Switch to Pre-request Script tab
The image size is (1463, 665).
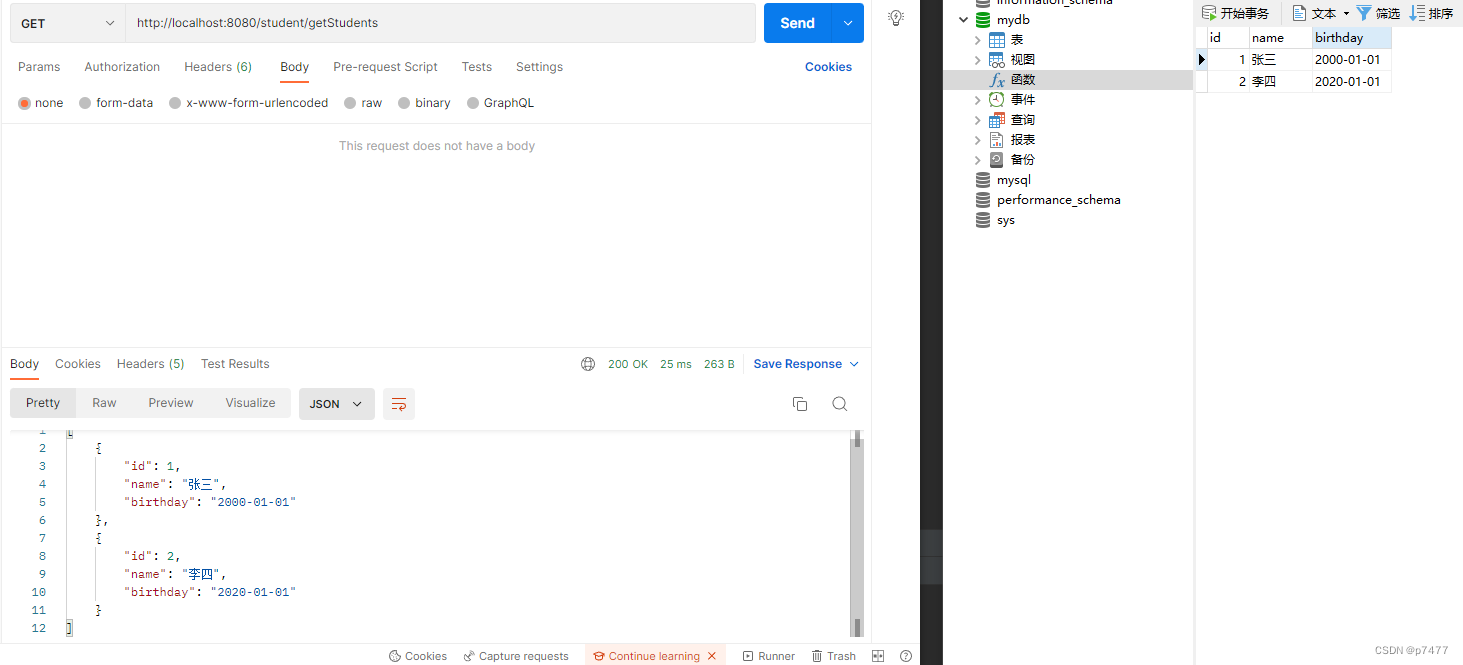tap(385, 67)
